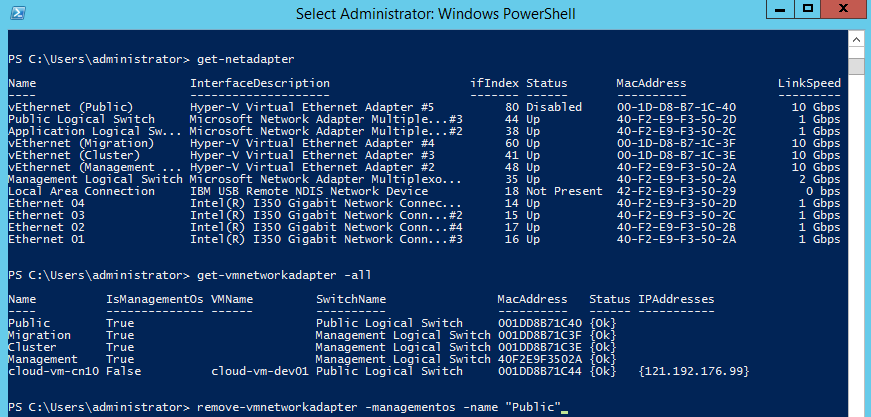This screenshot has width=871, height=417.
Task: Click MAC address 40F2E9F3502A
Action: pyautogui.click(x=539, y=359)
